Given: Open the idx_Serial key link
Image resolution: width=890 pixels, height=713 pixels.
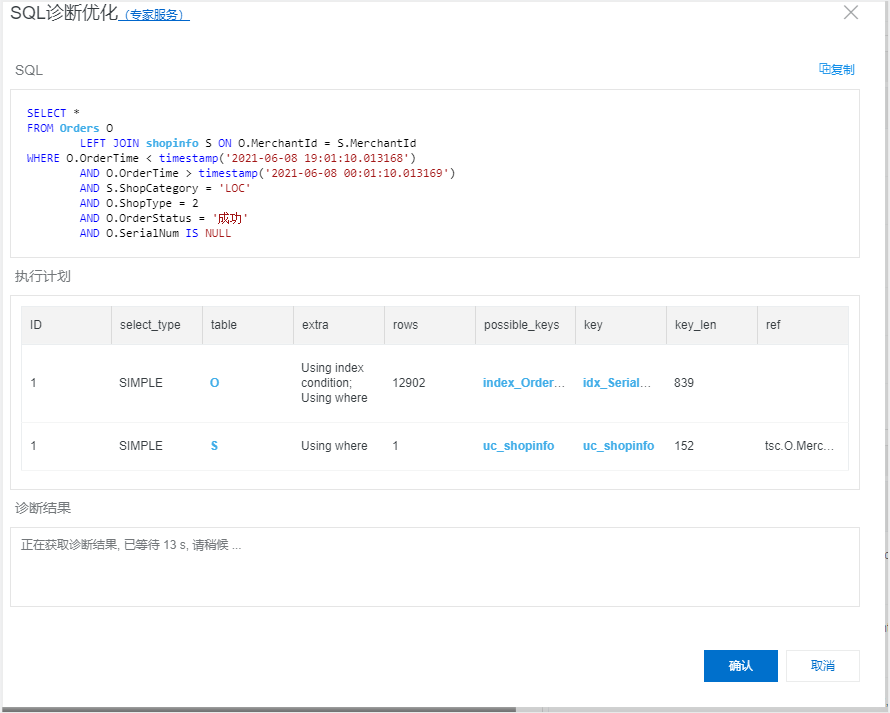Looking at the screenshot, I should (x=618, y=382).
